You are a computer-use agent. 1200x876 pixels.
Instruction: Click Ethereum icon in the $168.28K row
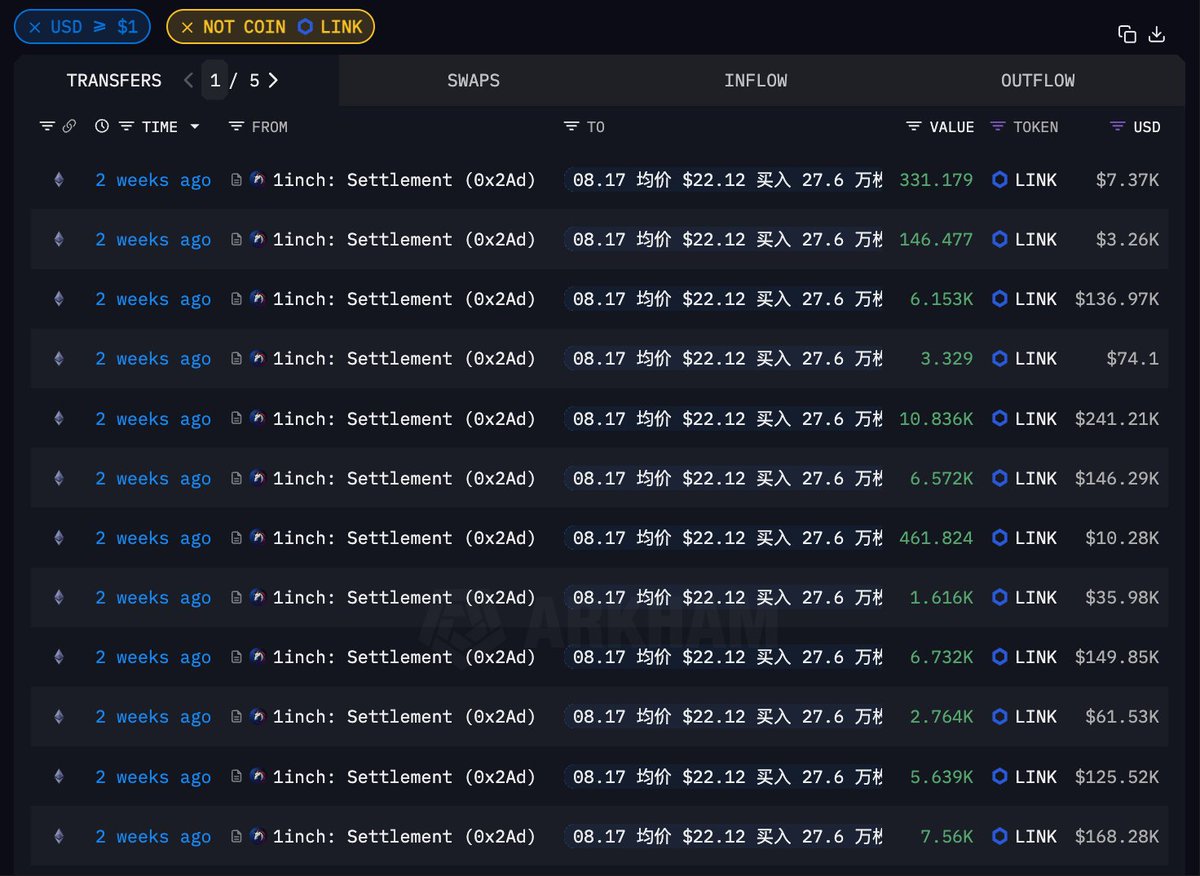58,836
